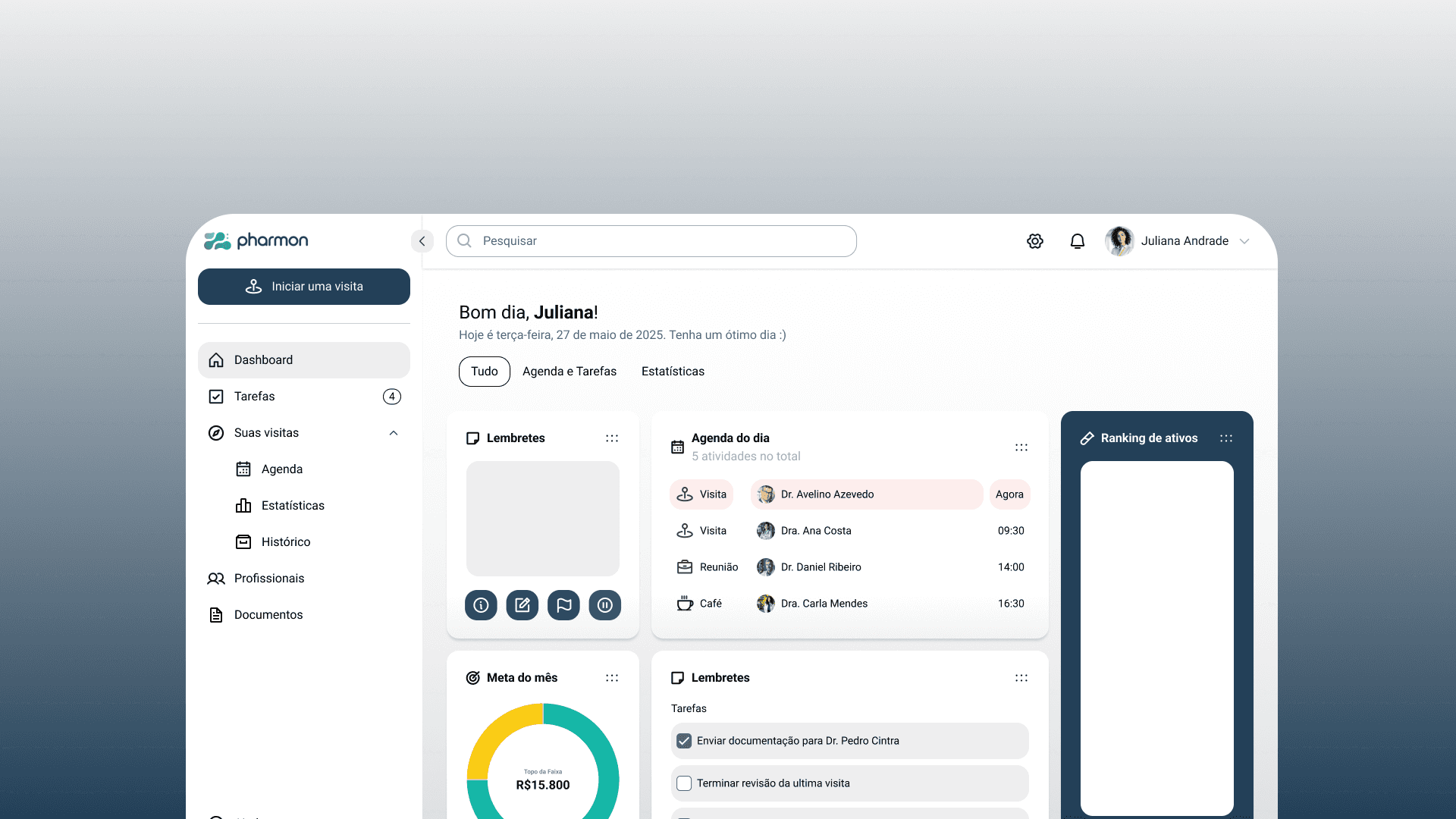Open Meta do mês options dots
1456x819 pixels.
pyautogui.click(x=612, y=678)
